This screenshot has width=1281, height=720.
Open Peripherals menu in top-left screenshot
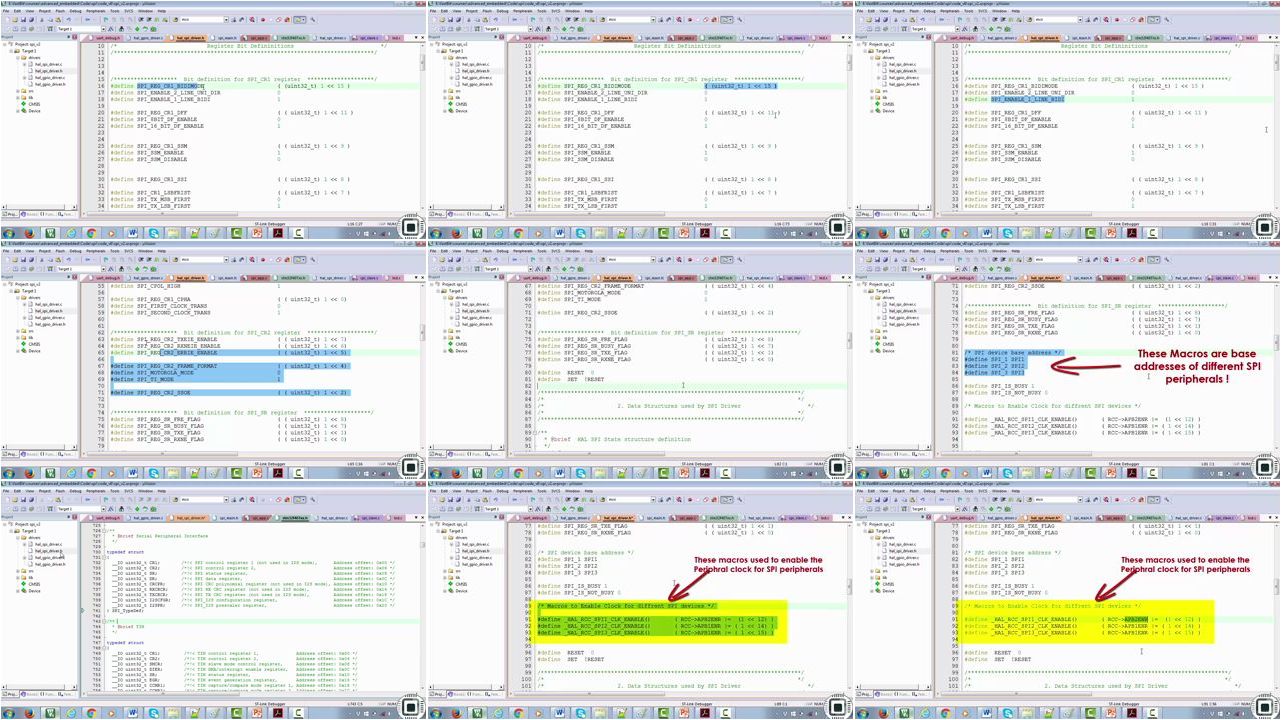coord(96,11)
